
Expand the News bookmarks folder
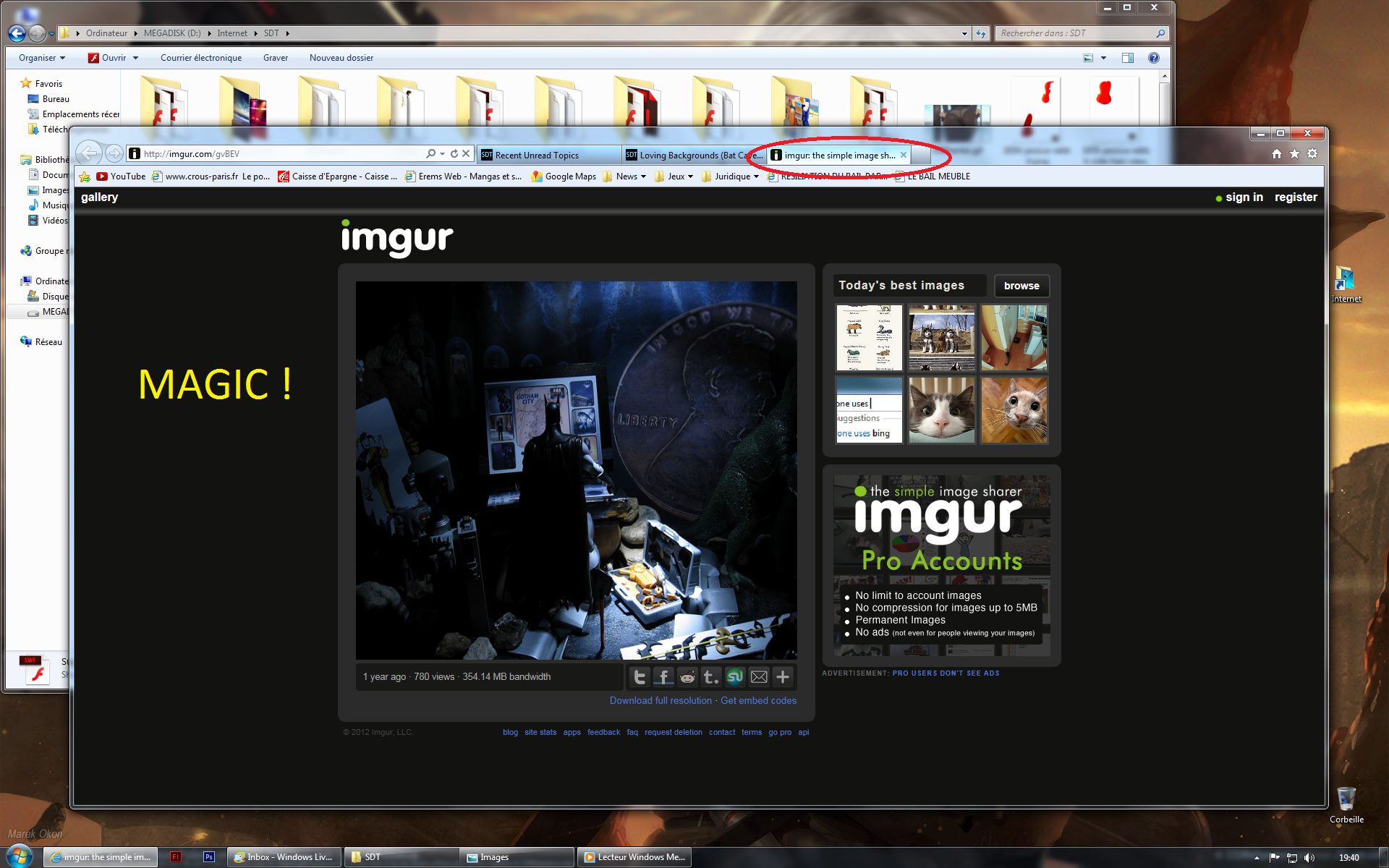coord(626,176)
